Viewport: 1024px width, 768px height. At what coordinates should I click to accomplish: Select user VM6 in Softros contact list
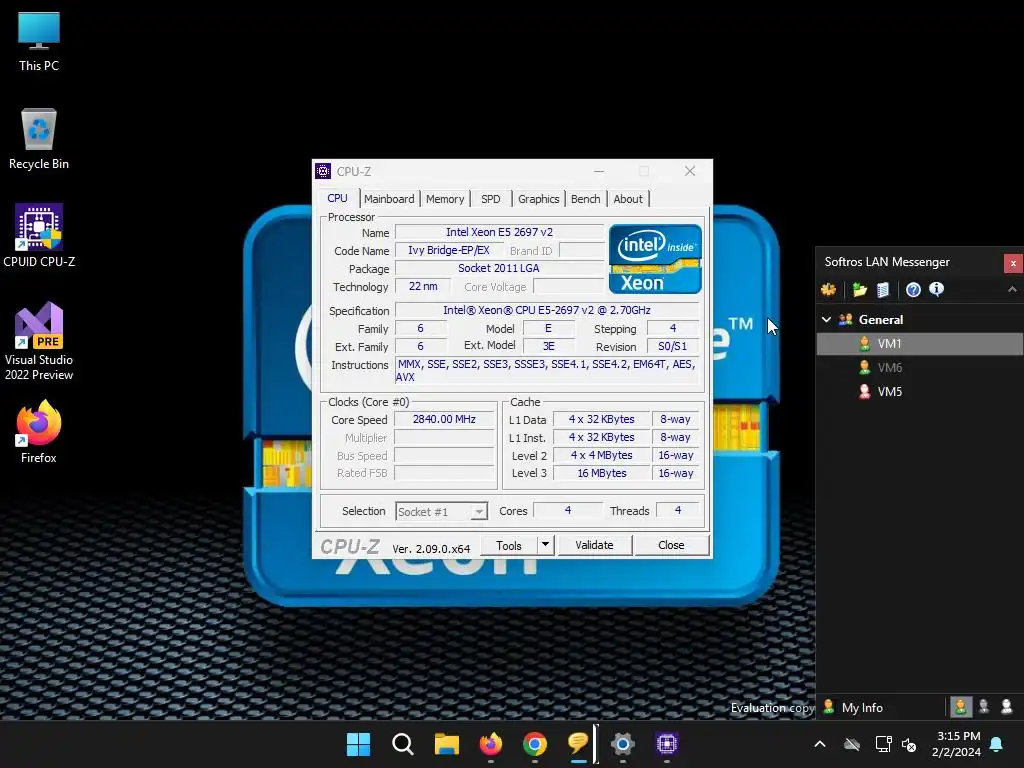point(919,368)
